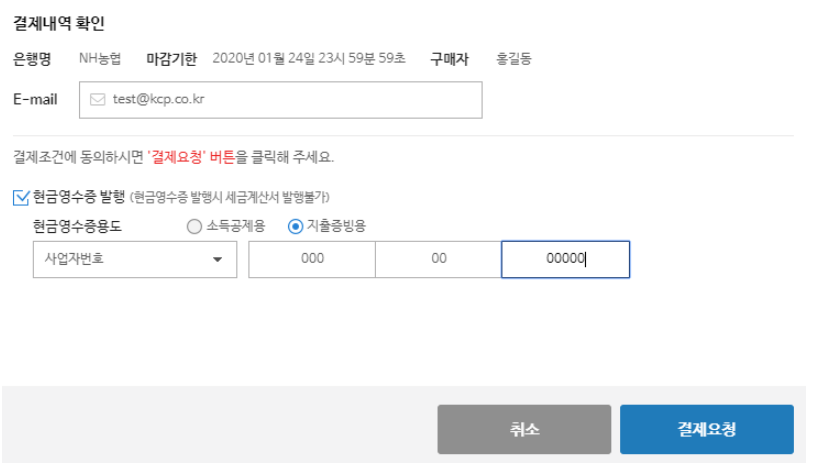816x470 pixels.
Task: Focus the last business number field (00000)
Action: coord(565,259)
